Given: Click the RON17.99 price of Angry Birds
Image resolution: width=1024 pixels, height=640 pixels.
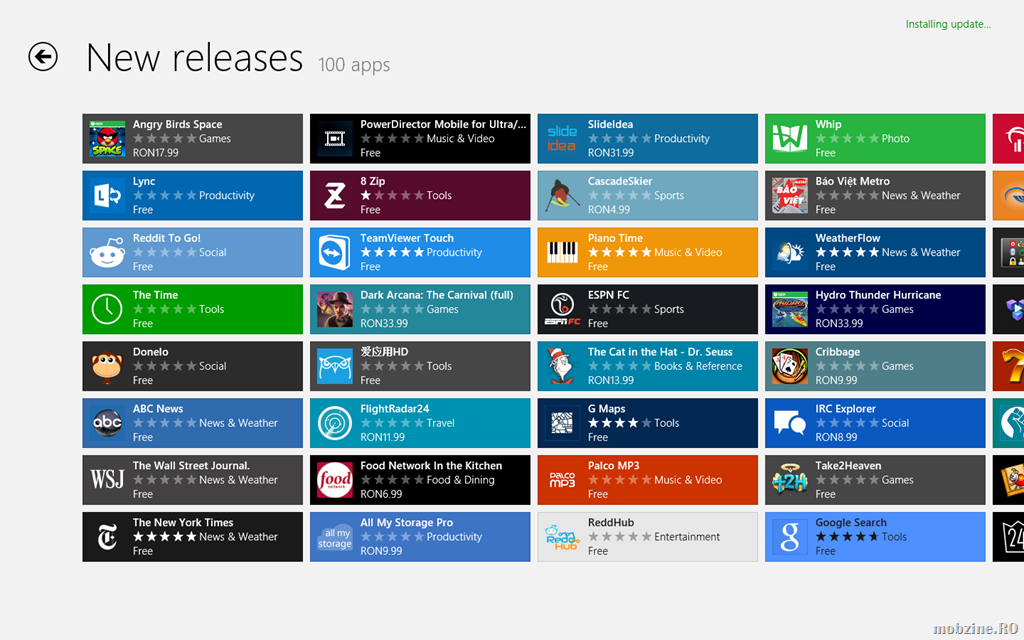Looking at the screenshot, I should [155, 153].
